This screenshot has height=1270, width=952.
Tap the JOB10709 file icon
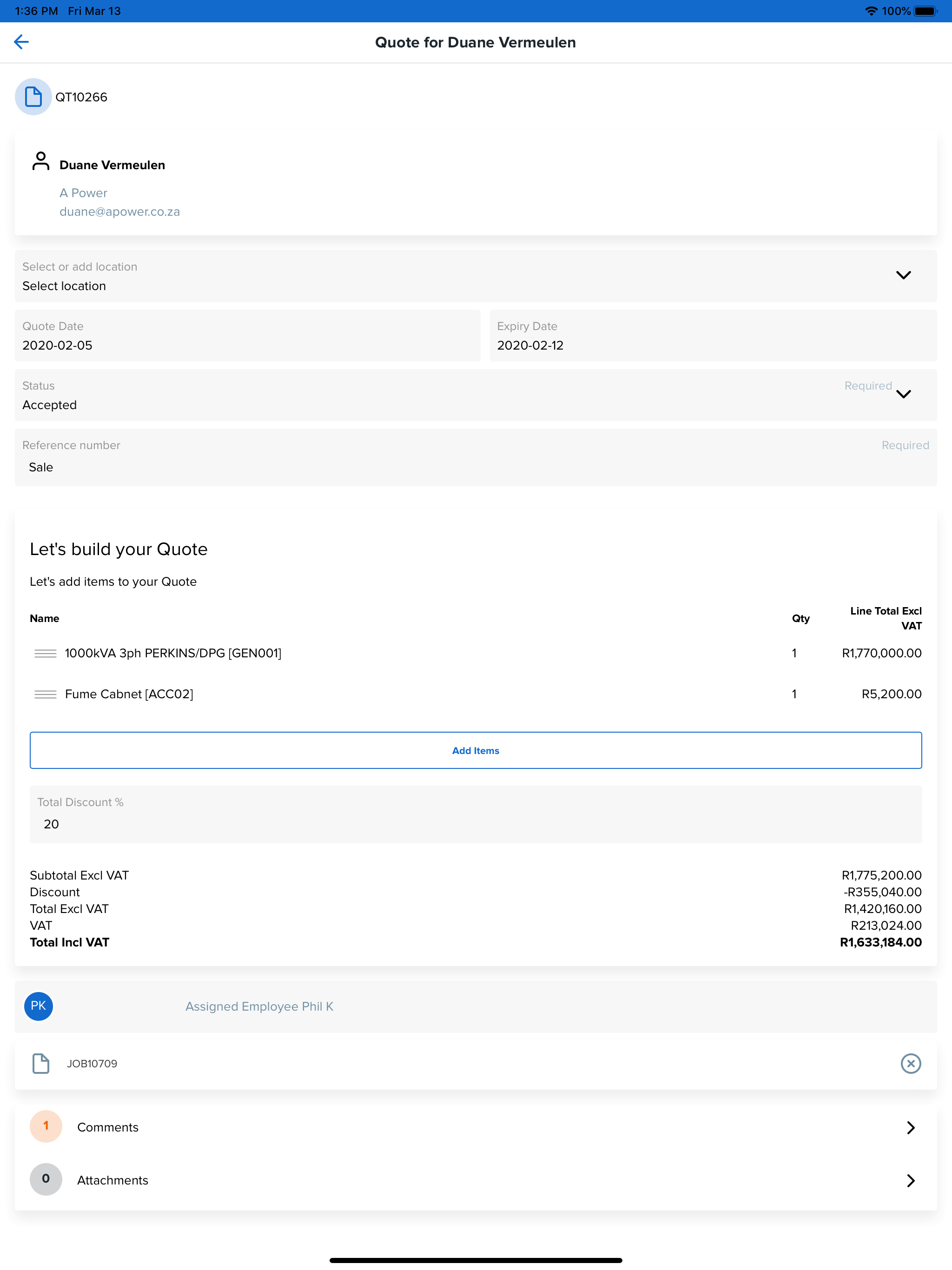(41, 1063)
